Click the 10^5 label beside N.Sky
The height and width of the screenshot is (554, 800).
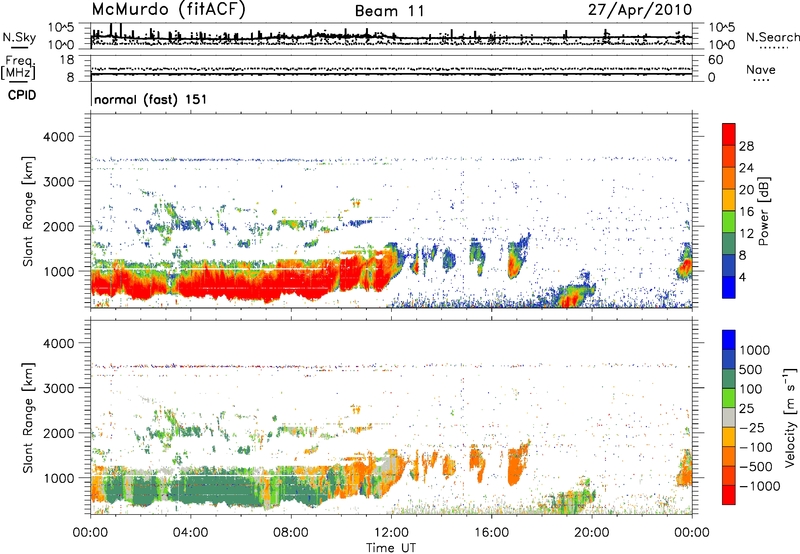tap(61, 28)
